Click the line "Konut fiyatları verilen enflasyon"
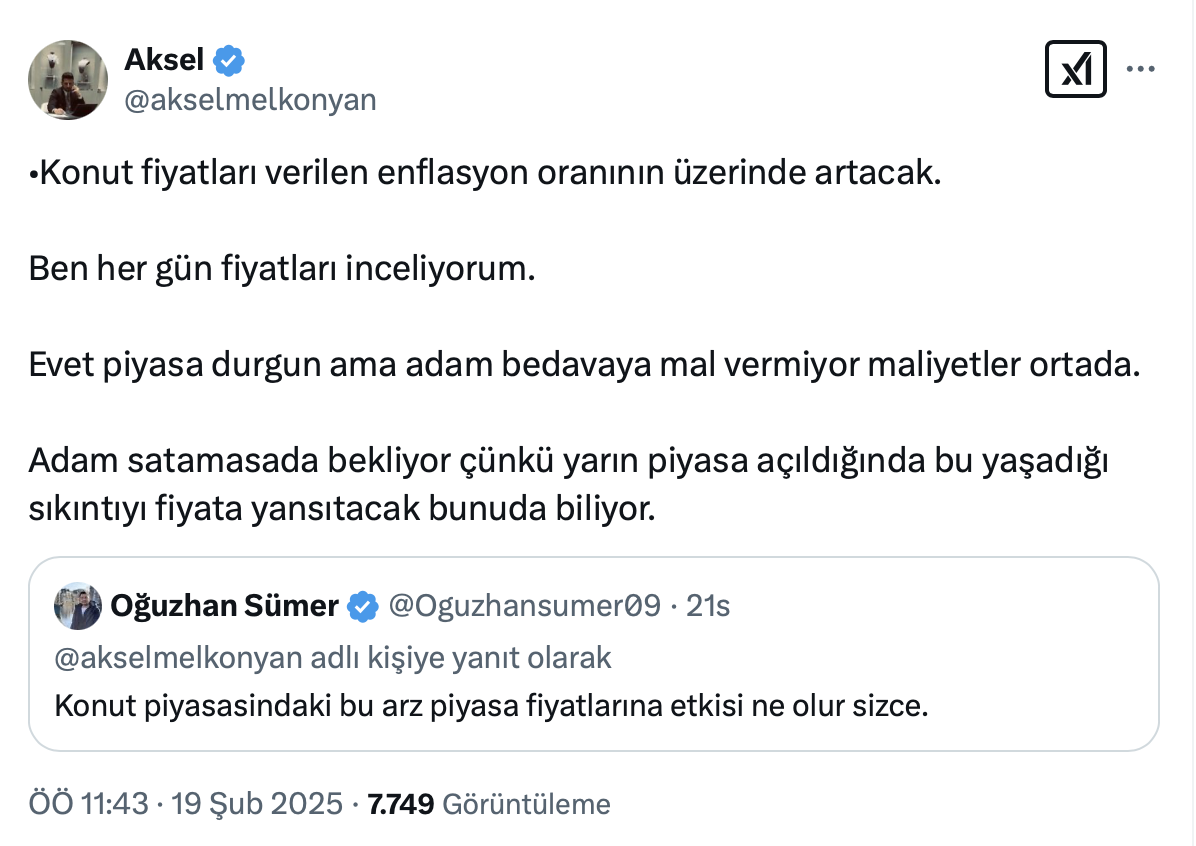 (x=485, y=175)
